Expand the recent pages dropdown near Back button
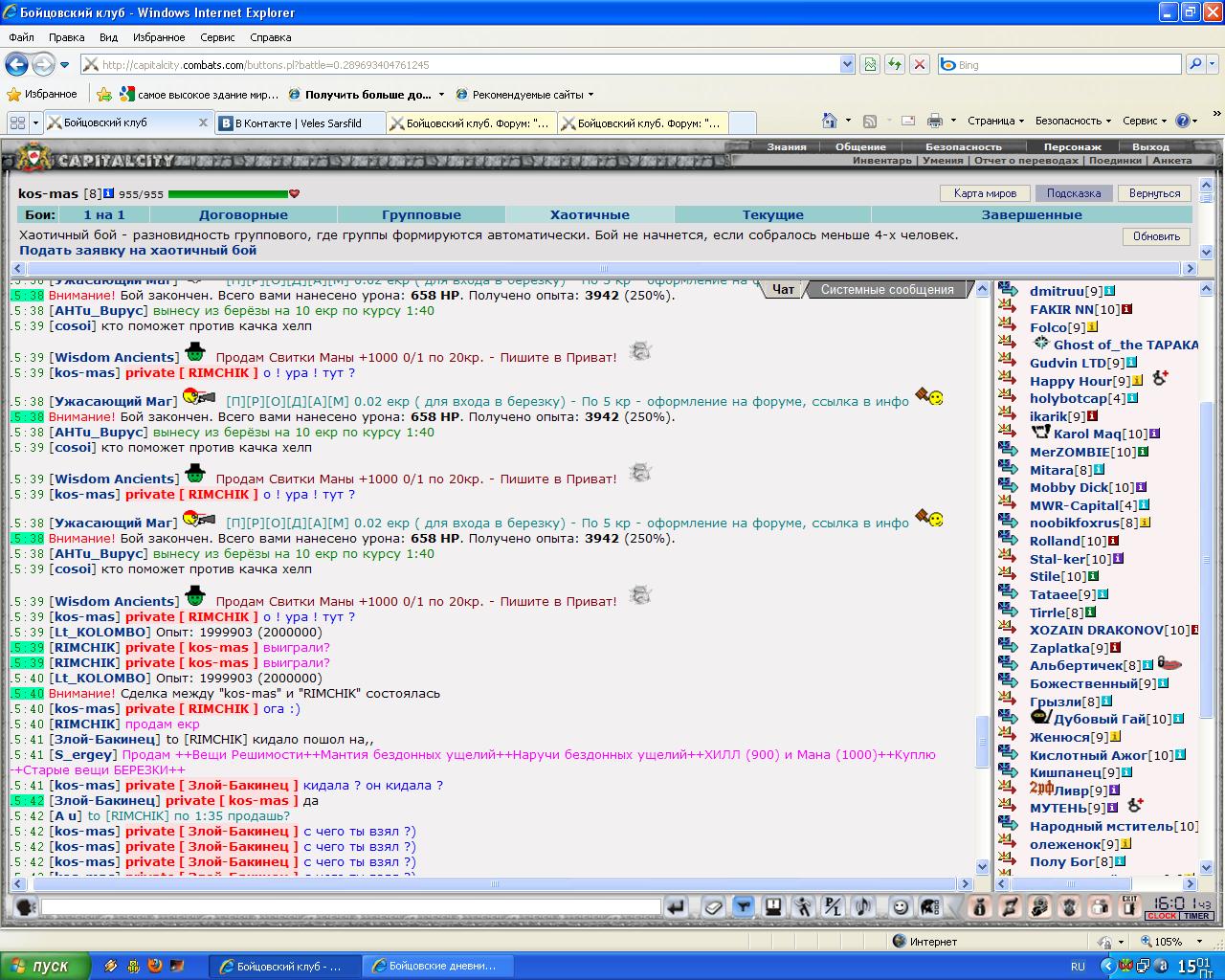This screenshot has width=1225, height=980. click(x=64, y=65)
